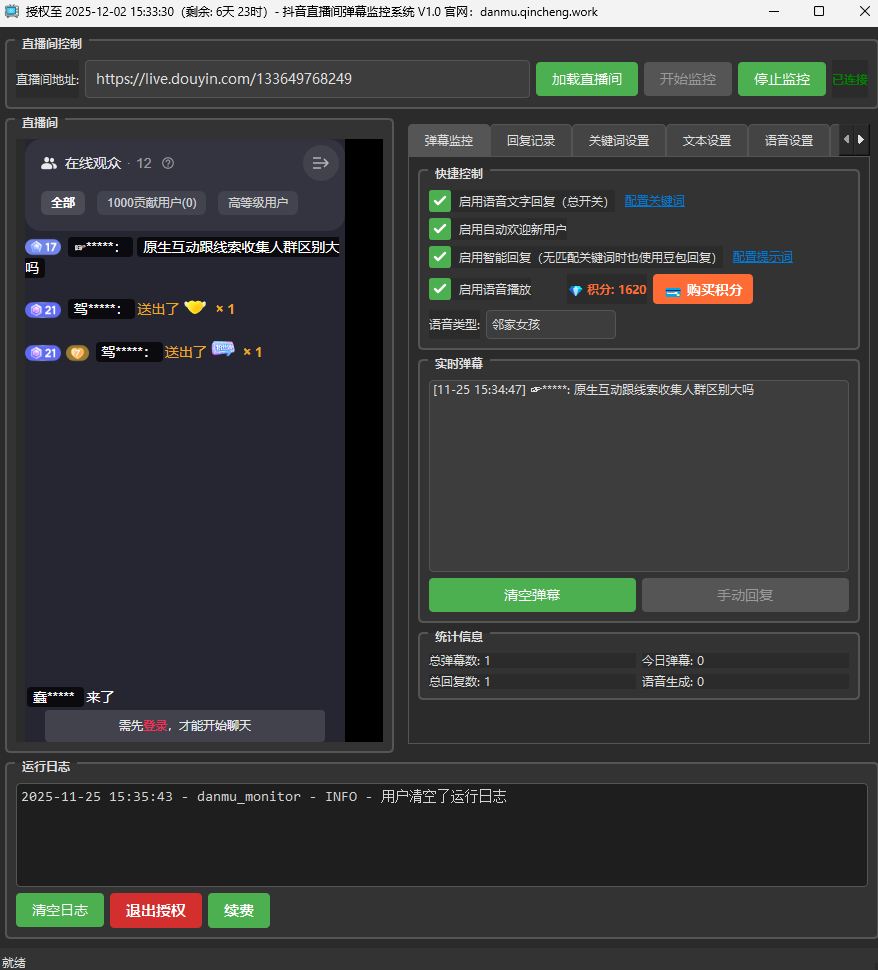Click the left tab scroll arrow

[845, 140]
